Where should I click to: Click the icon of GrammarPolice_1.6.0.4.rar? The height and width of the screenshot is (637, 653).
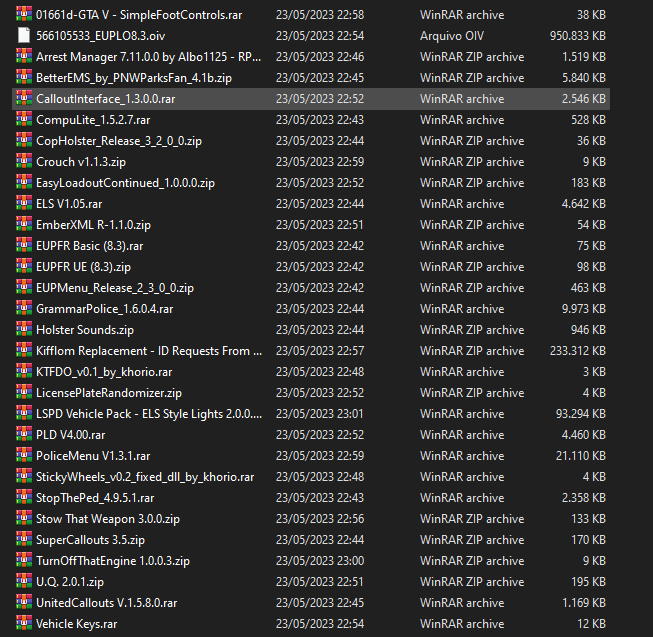tap(24, 308)
